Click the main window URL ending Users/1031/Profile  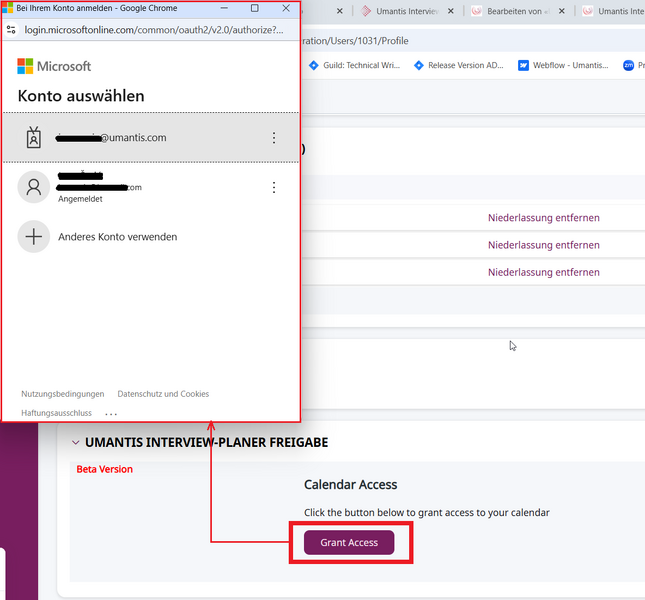(x=356, y=41)
